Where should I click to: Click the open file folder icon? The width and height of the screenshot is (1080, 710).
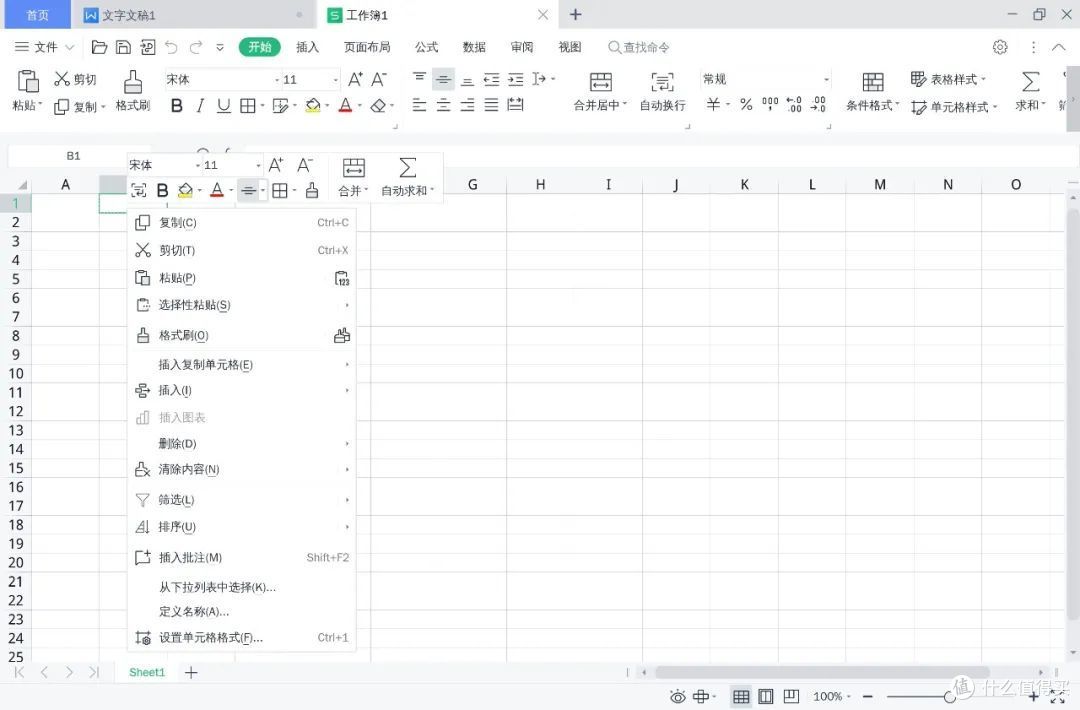pyautogui.click(x=99, y=47)
